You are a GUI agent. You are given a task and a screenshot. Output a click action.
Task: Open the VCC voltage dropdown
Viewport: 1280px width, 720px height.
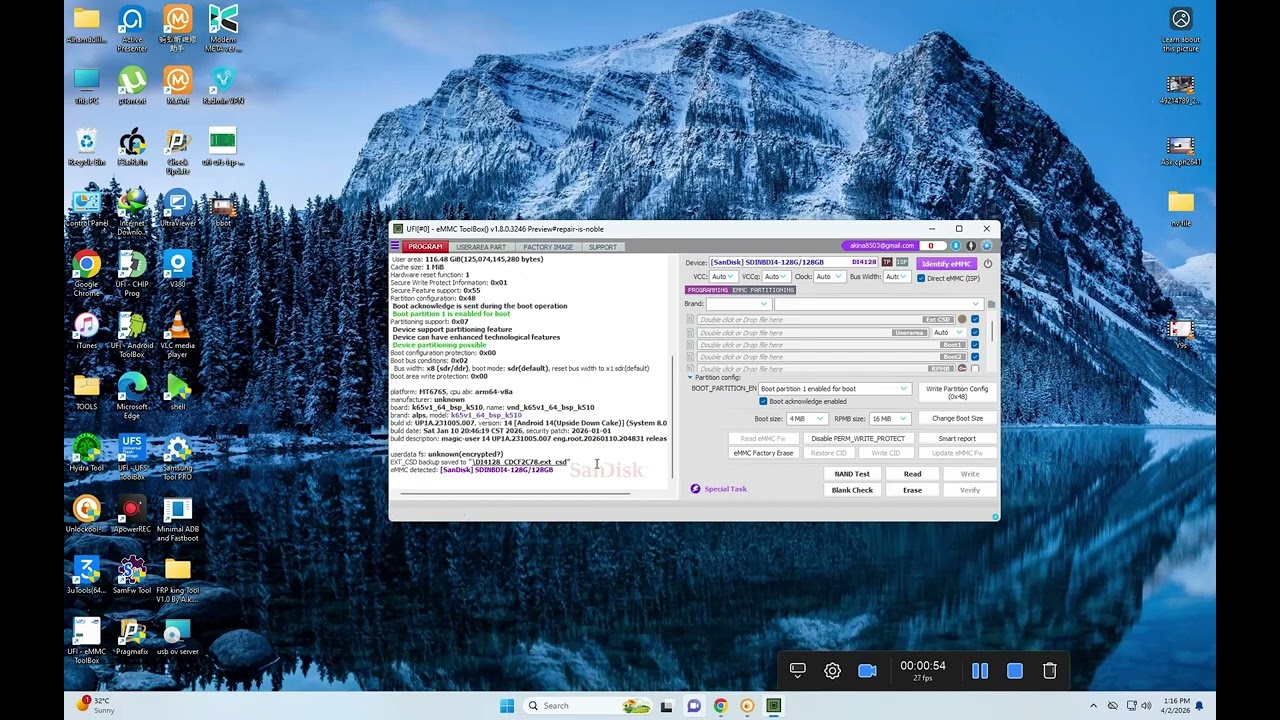[x=723, y=277]
